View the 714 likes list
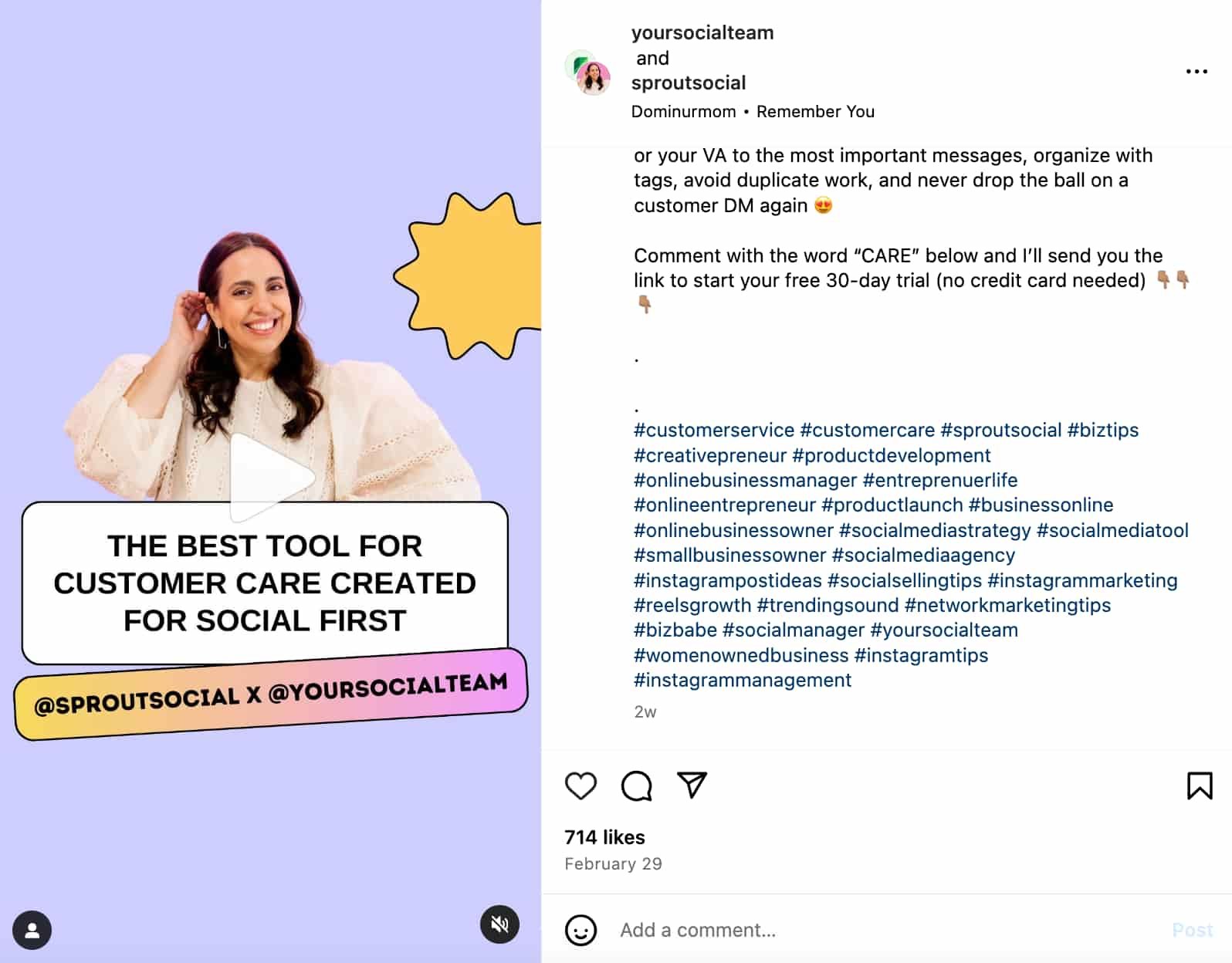This screenshot has height=963, width=1232. 604,837
